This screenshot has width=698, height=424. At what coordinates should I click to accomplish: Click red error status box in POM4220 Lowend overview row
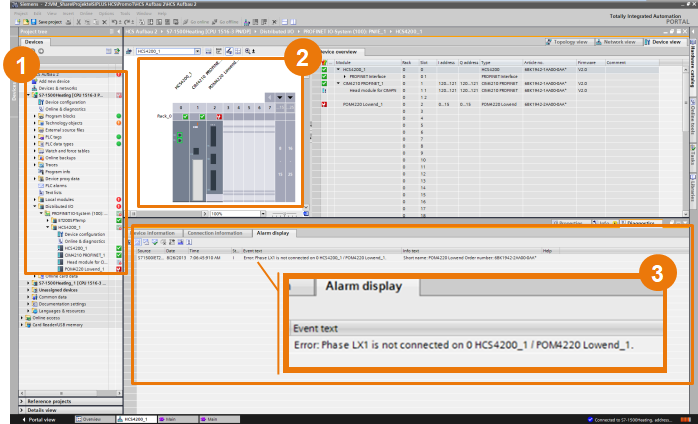pyautogui.click(x=324, y=103)
